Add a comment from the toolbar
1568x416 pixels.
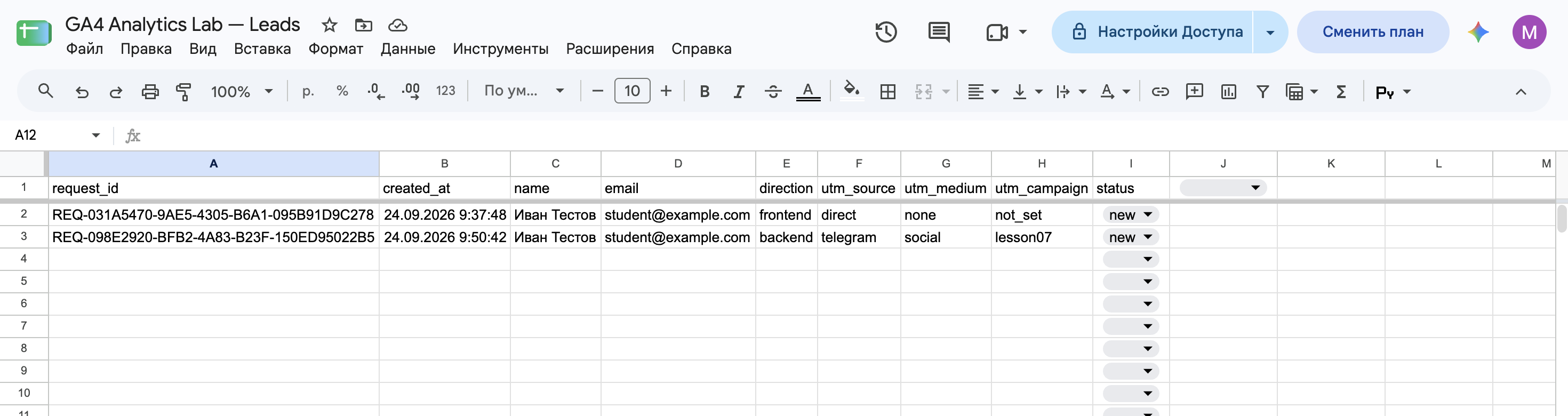[x=1194, y=91]
